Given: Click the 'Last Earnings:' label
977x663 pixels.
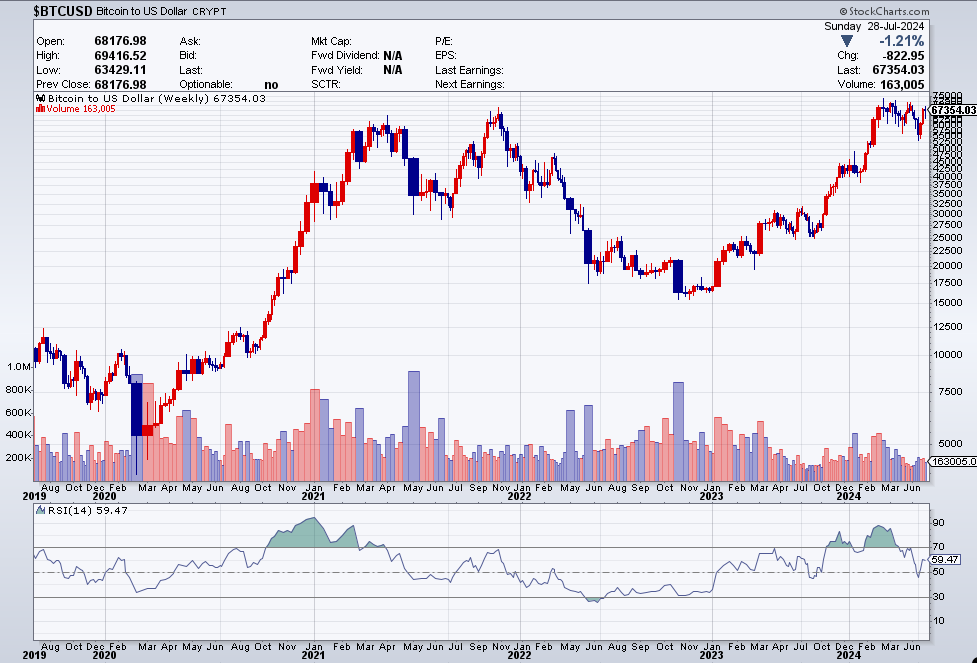Looking at the screenshot, I should click(x=469, y=70).
